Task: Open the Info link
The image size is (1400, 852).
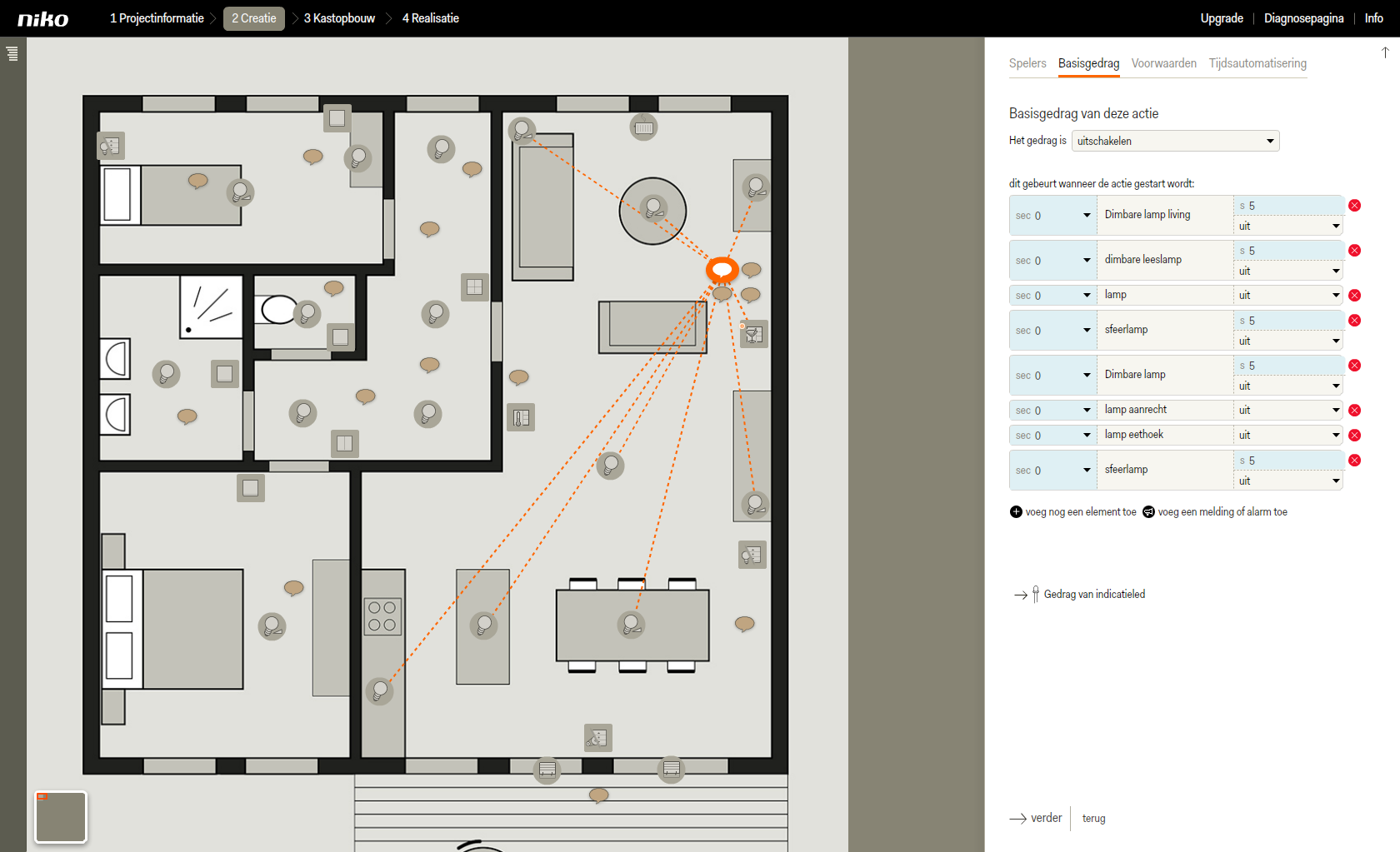Action: coord(1373,18)
